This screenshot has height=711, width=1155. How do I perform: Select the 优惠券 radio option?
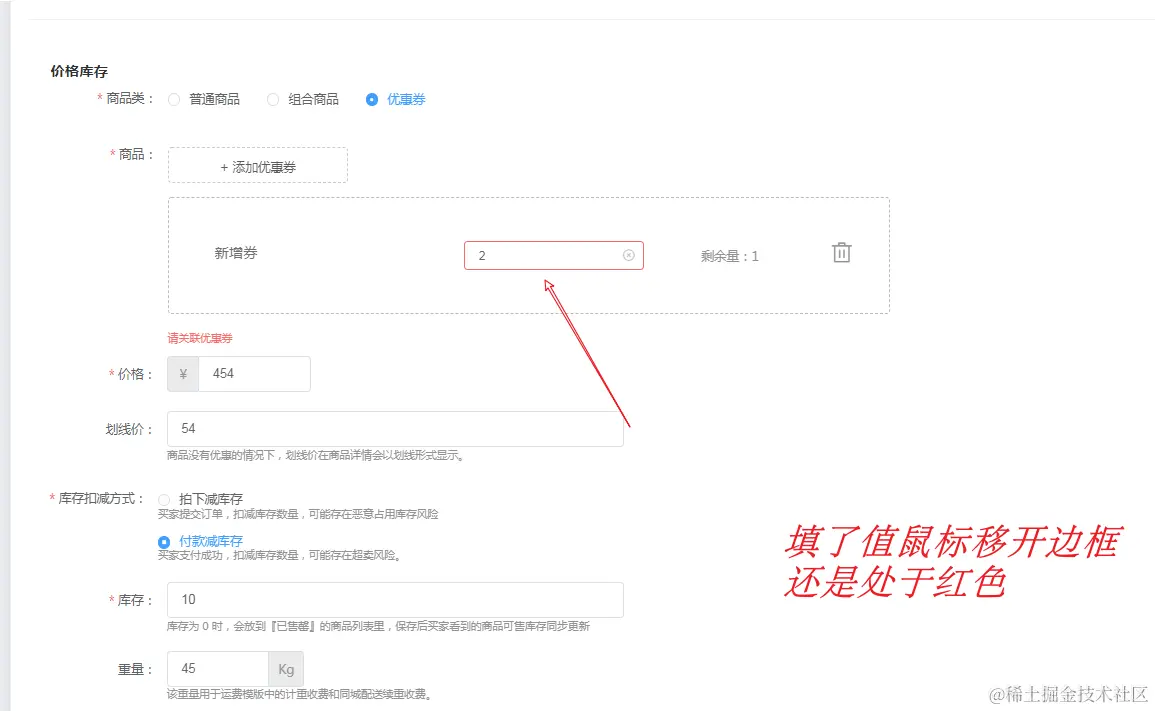pyautogui.click(x=372, y=99)
